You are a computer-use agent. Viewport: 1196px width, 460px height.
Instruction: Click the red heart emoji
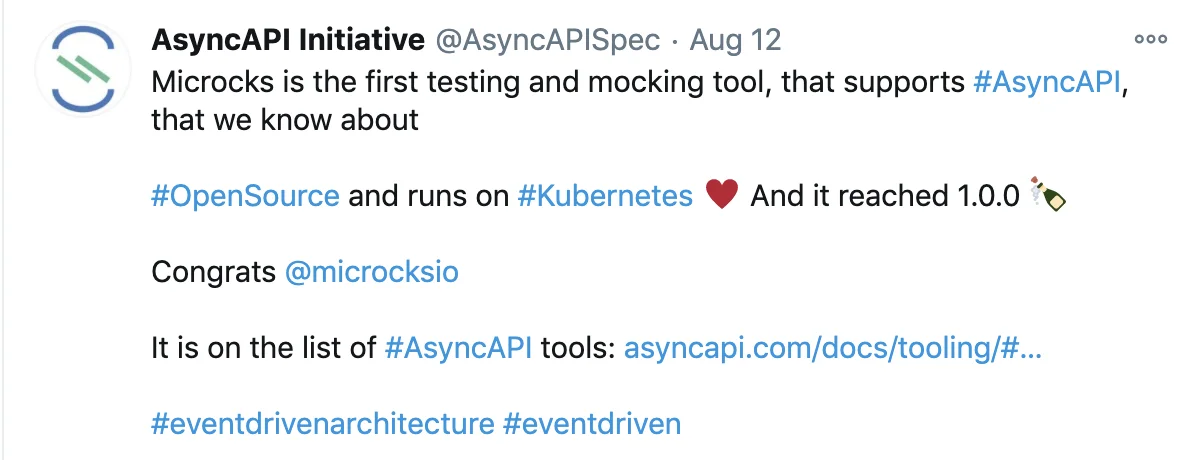[x=721, y=196]
